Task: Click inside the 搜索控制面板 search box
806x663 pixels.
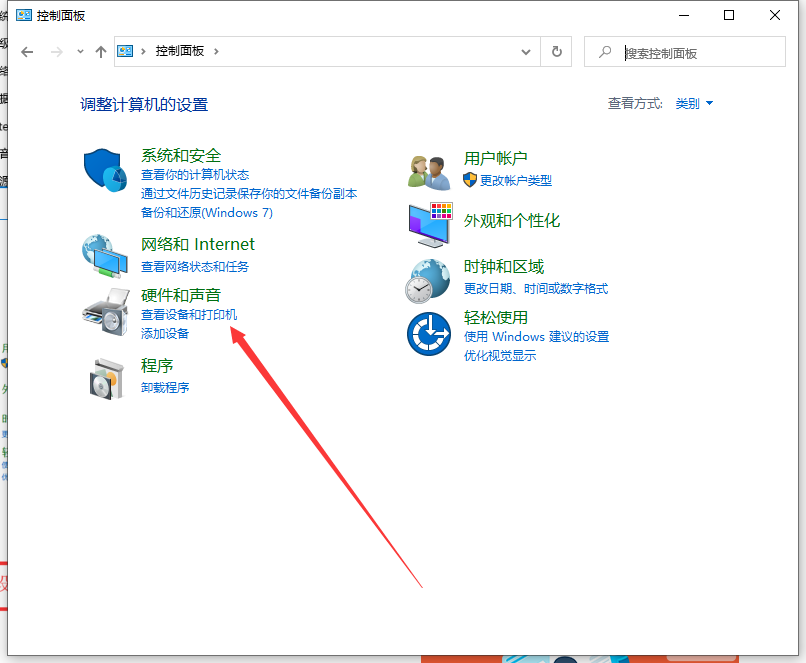Action: [x=690, y=51]
